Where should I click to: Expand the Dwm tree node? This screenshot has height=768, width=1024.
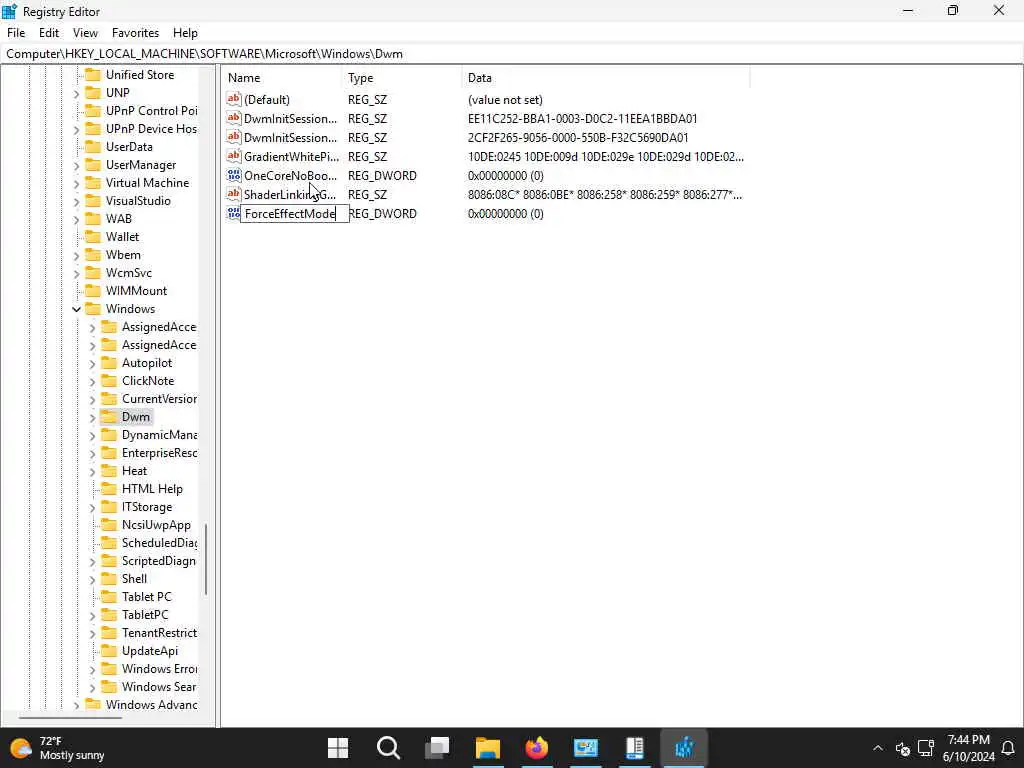click(92, 417)
